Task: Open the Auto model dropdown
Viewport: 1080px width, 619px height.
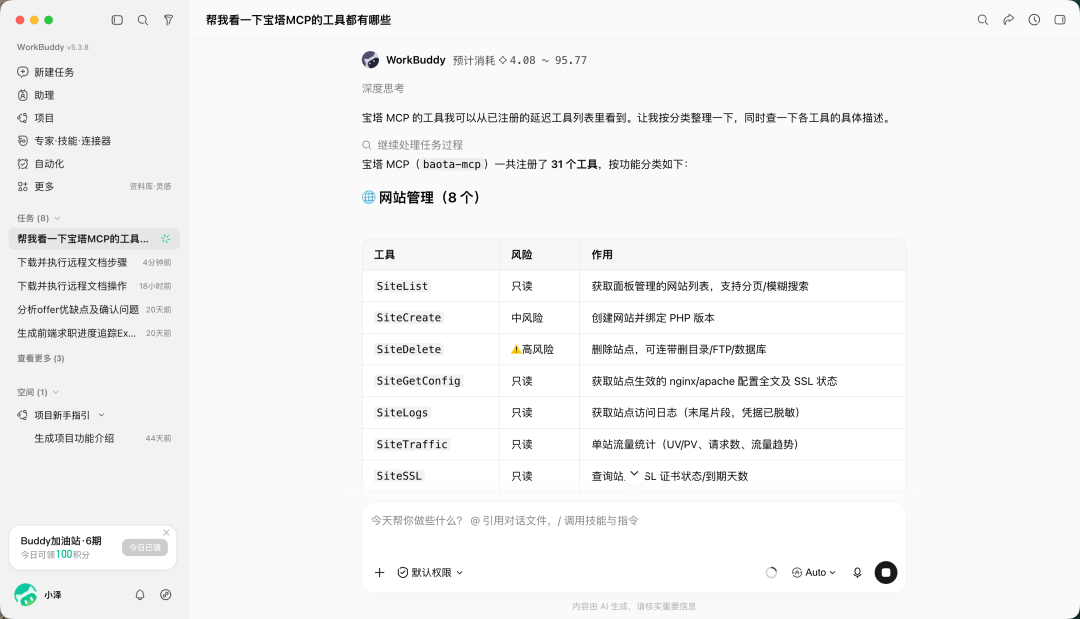Action: pos(813,572)
